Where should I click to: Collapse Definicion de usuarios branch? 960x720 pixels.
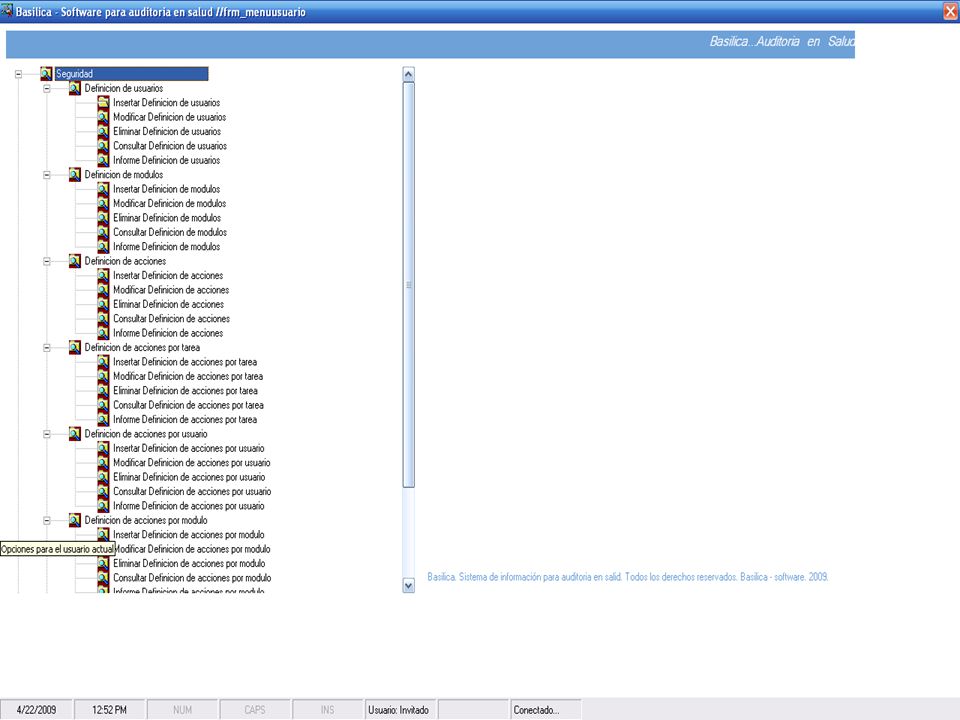tap(47, 89)
